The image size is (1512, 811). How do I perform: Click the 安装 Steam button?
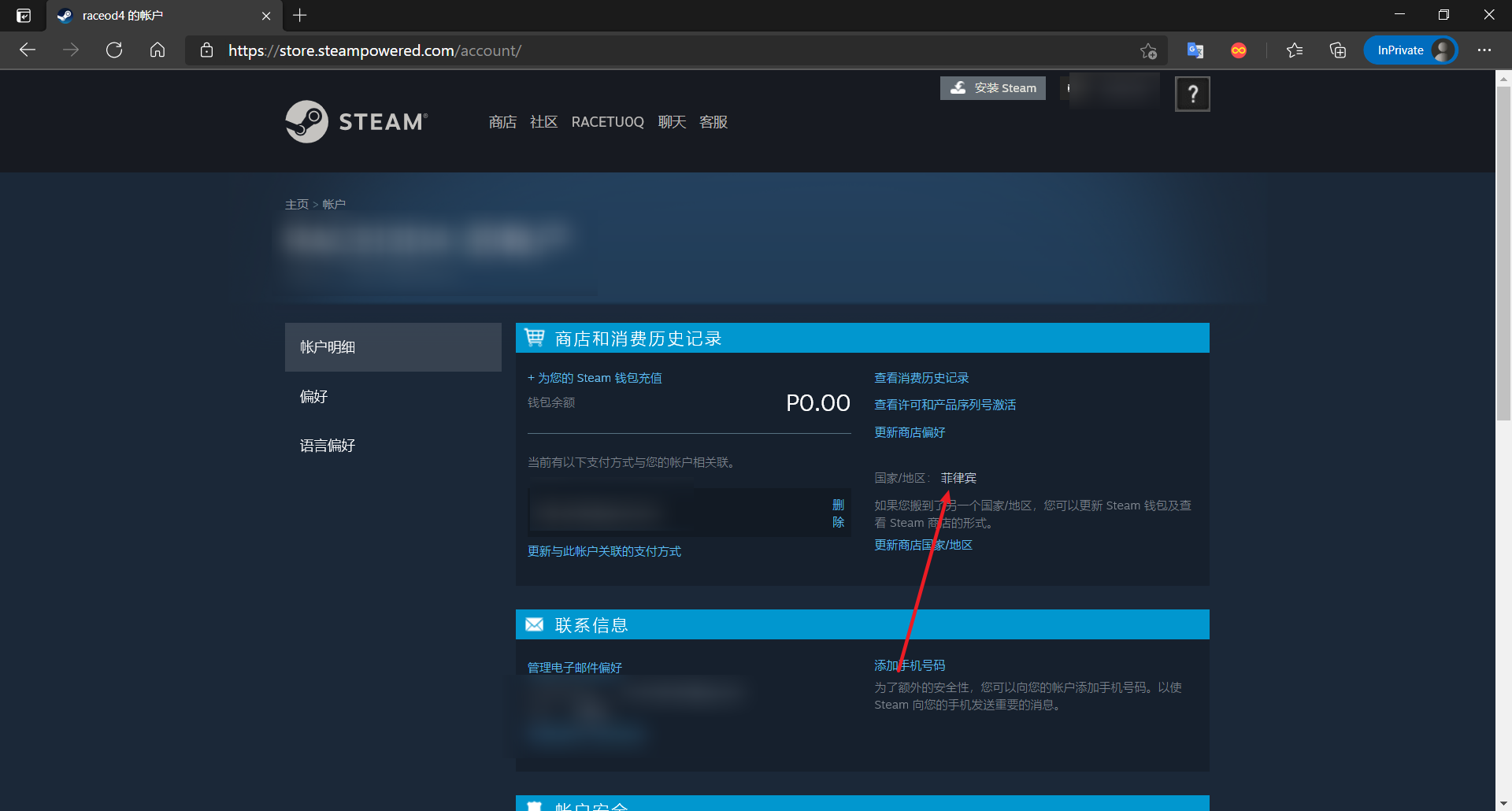[x=993, y=88]
